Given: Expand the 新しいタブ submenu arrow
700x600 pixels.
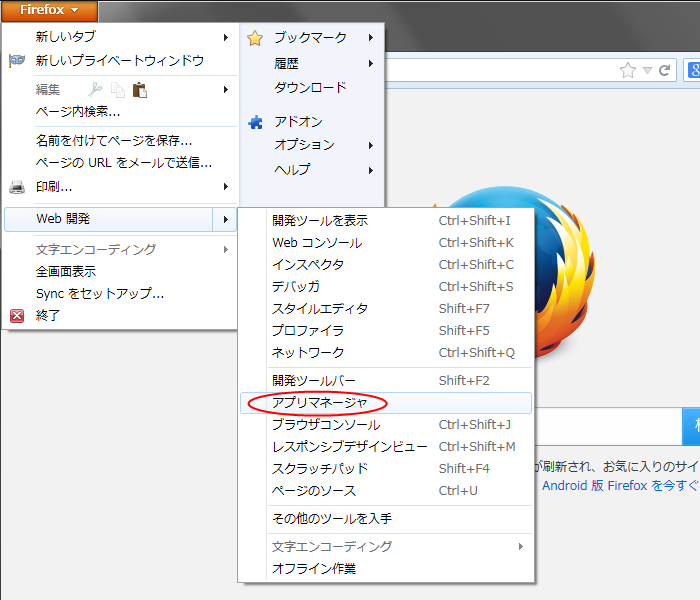Looking at the screenshot, I should pyautogui.click(x=226, y=38).
